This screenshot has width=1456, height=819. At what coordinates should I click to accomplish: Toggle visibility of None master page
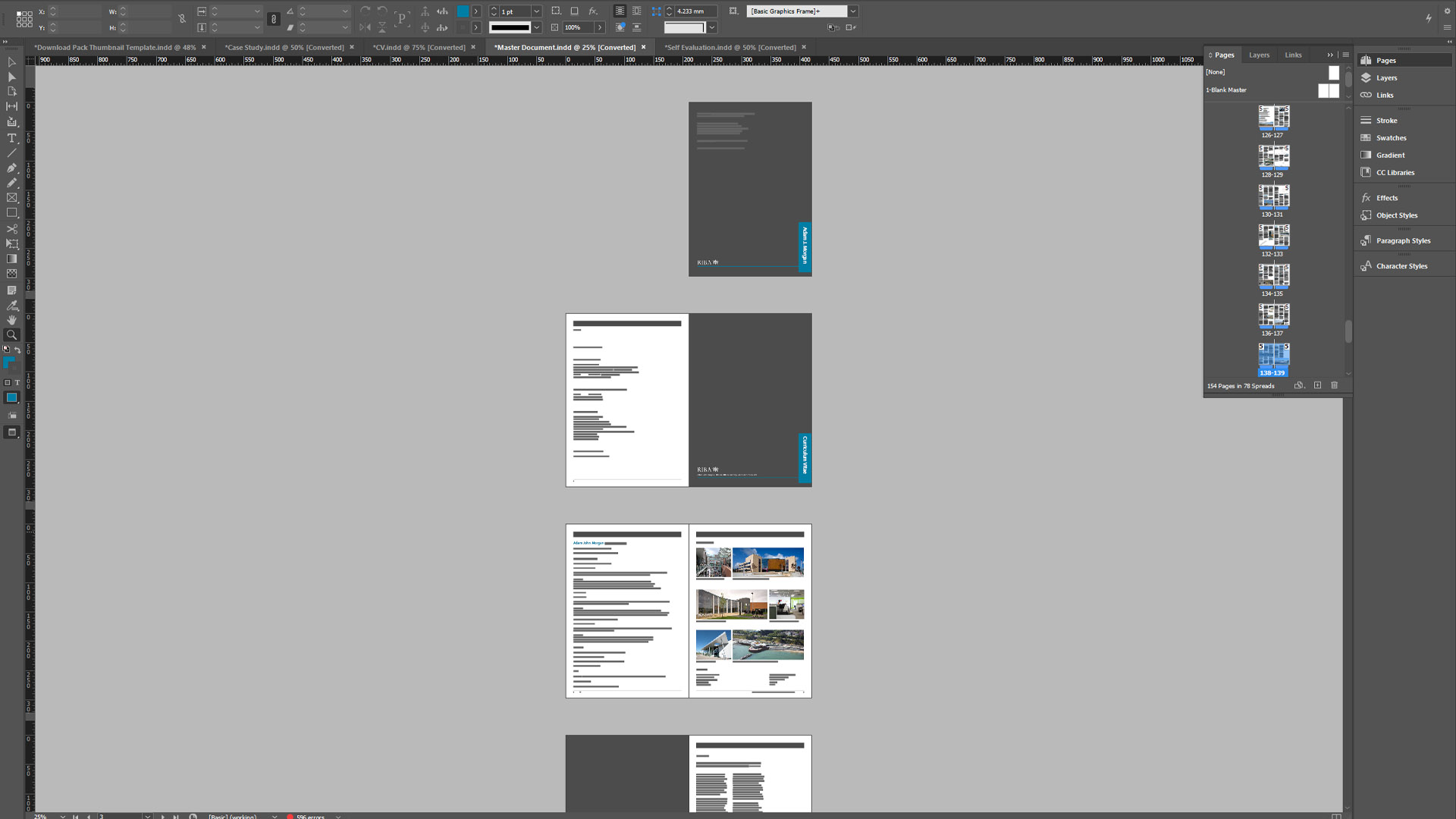(1333, 72)
